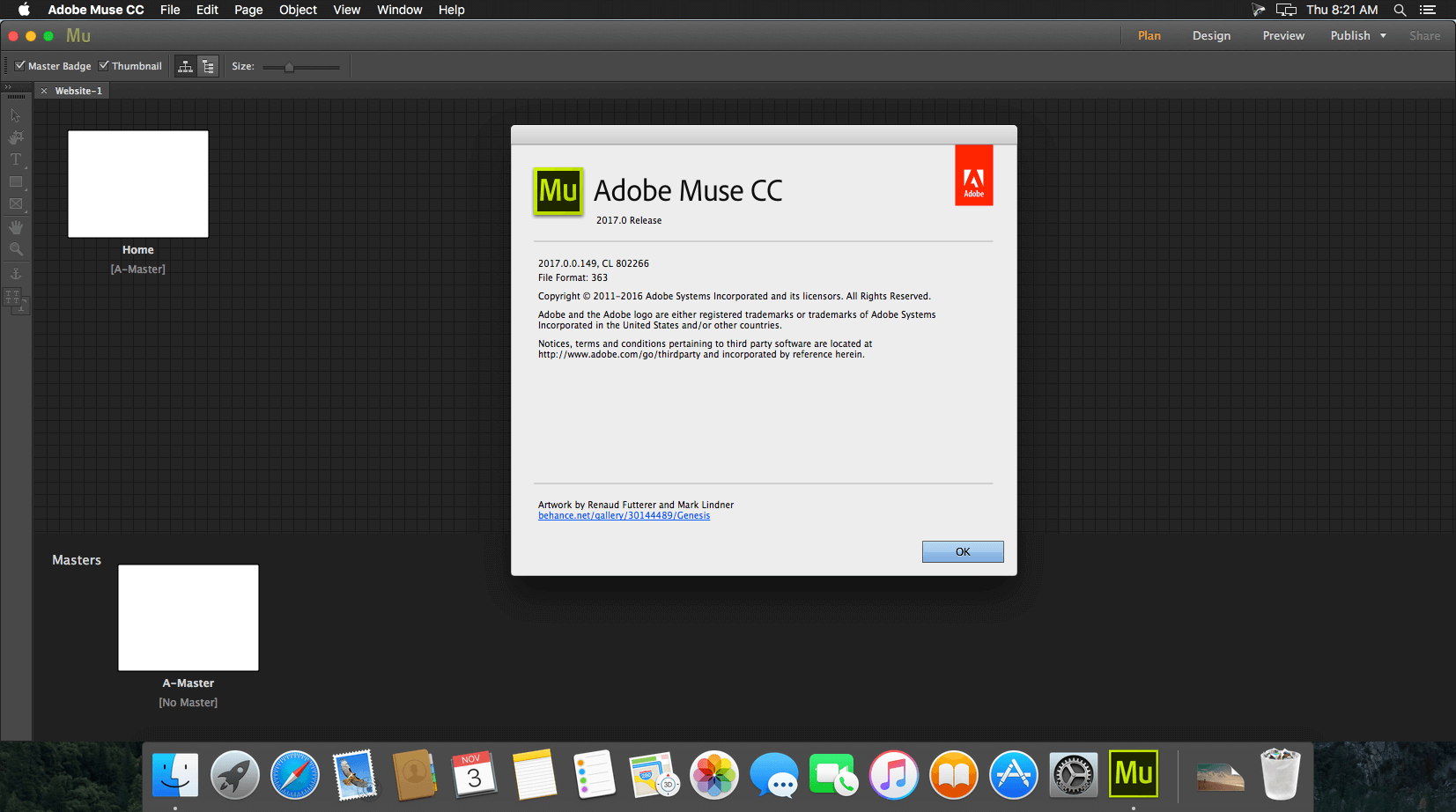Open the View menu
1456x812 pixels.
346,10
